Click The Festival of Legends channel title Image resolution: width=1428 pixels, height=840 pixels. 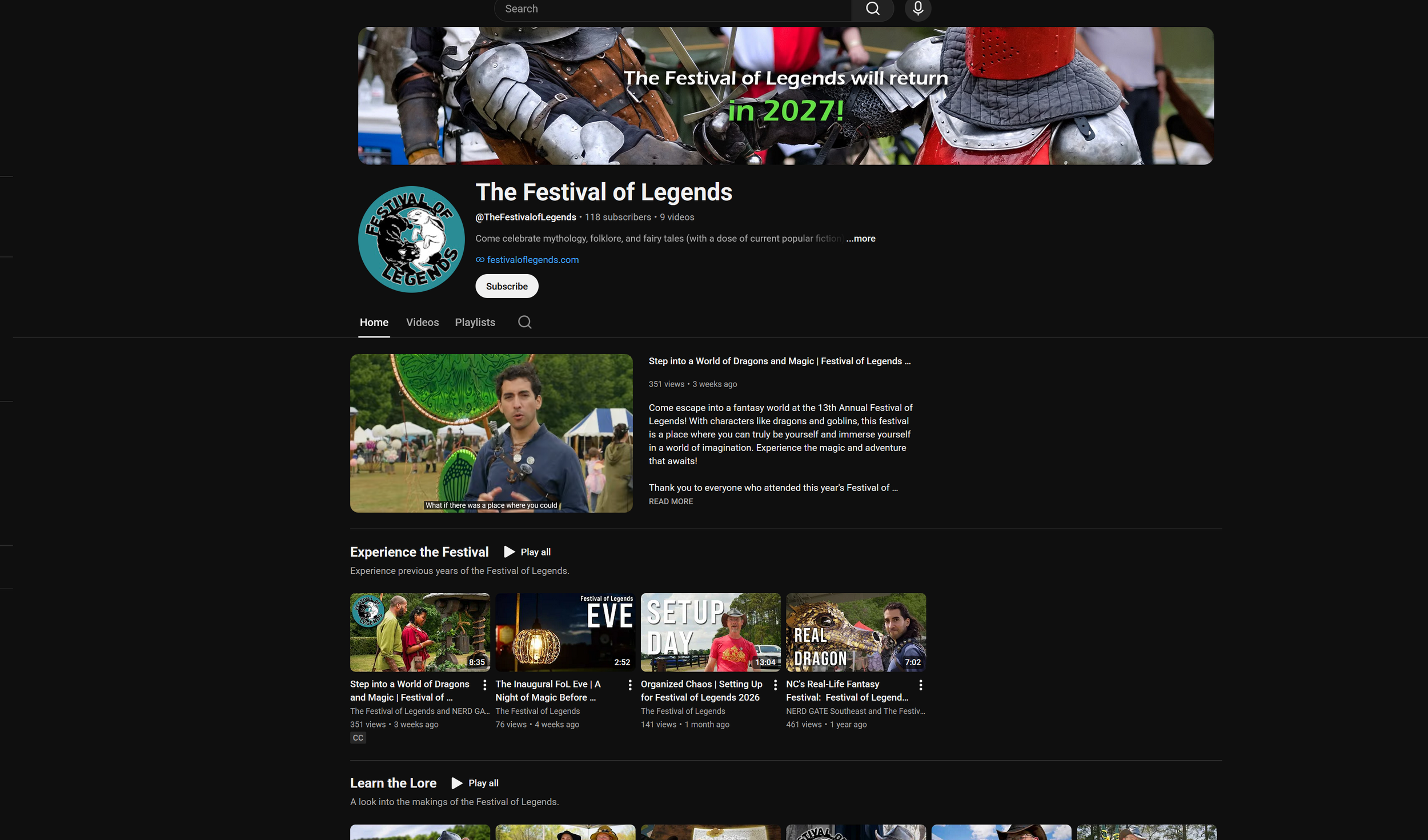604,192
